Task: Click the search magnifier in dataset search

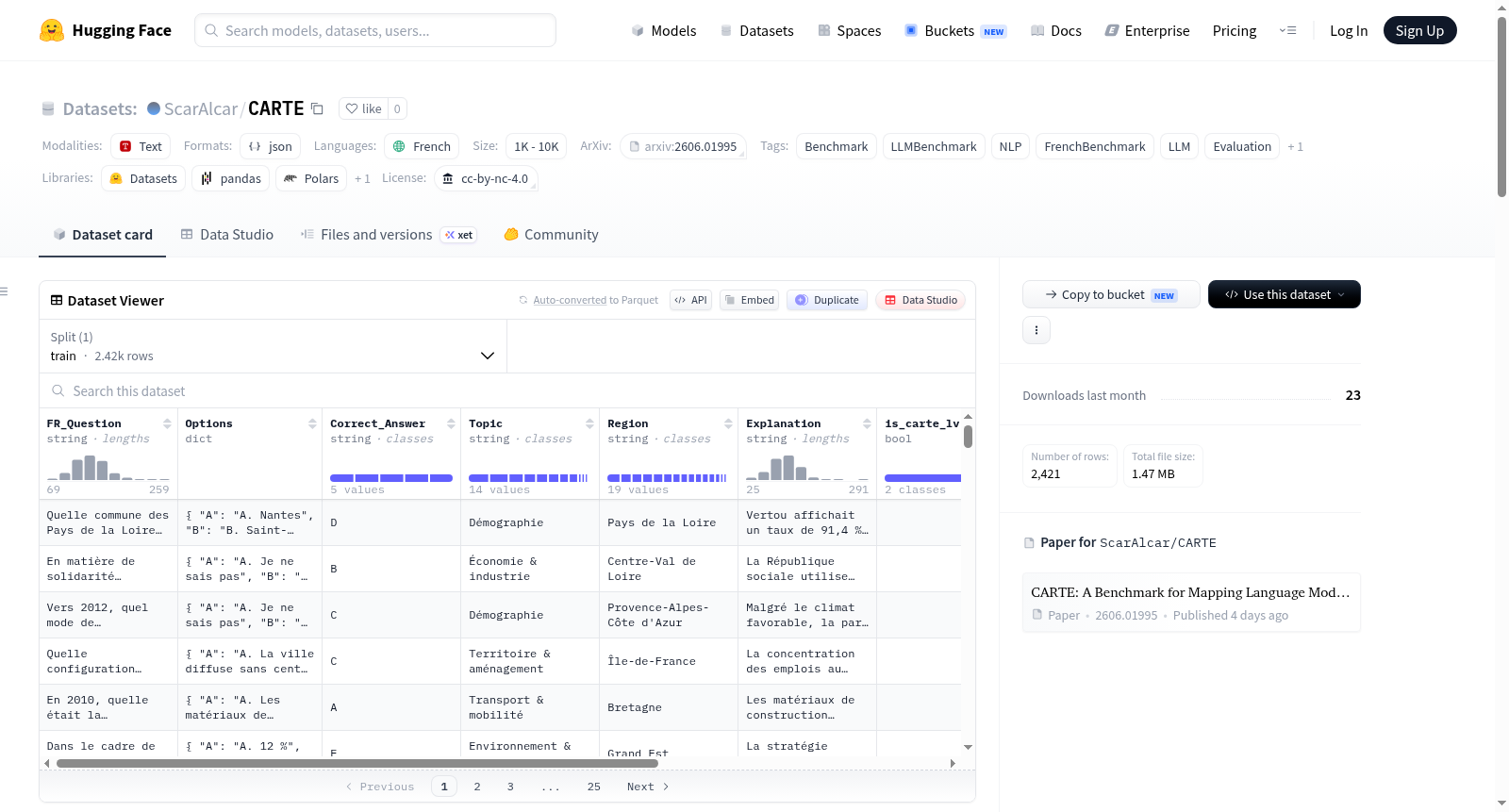Action: pyautogui.click(x=58, y=390)
